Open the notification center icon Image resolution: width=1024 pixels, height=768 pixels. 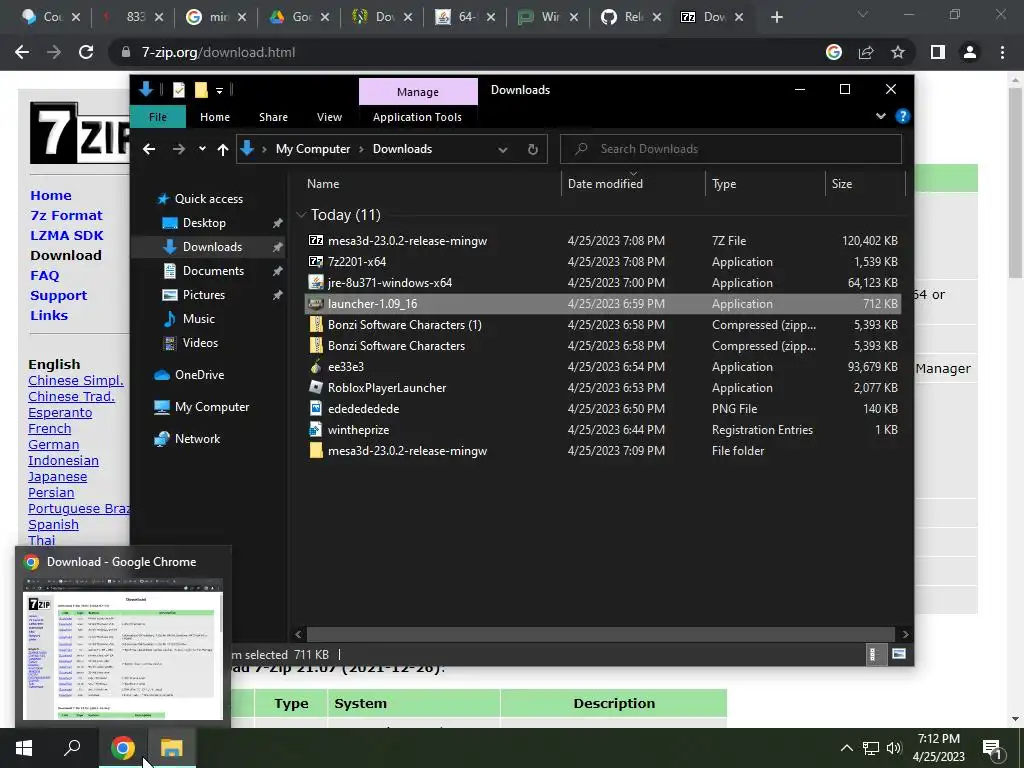click(x=993, y=748)
